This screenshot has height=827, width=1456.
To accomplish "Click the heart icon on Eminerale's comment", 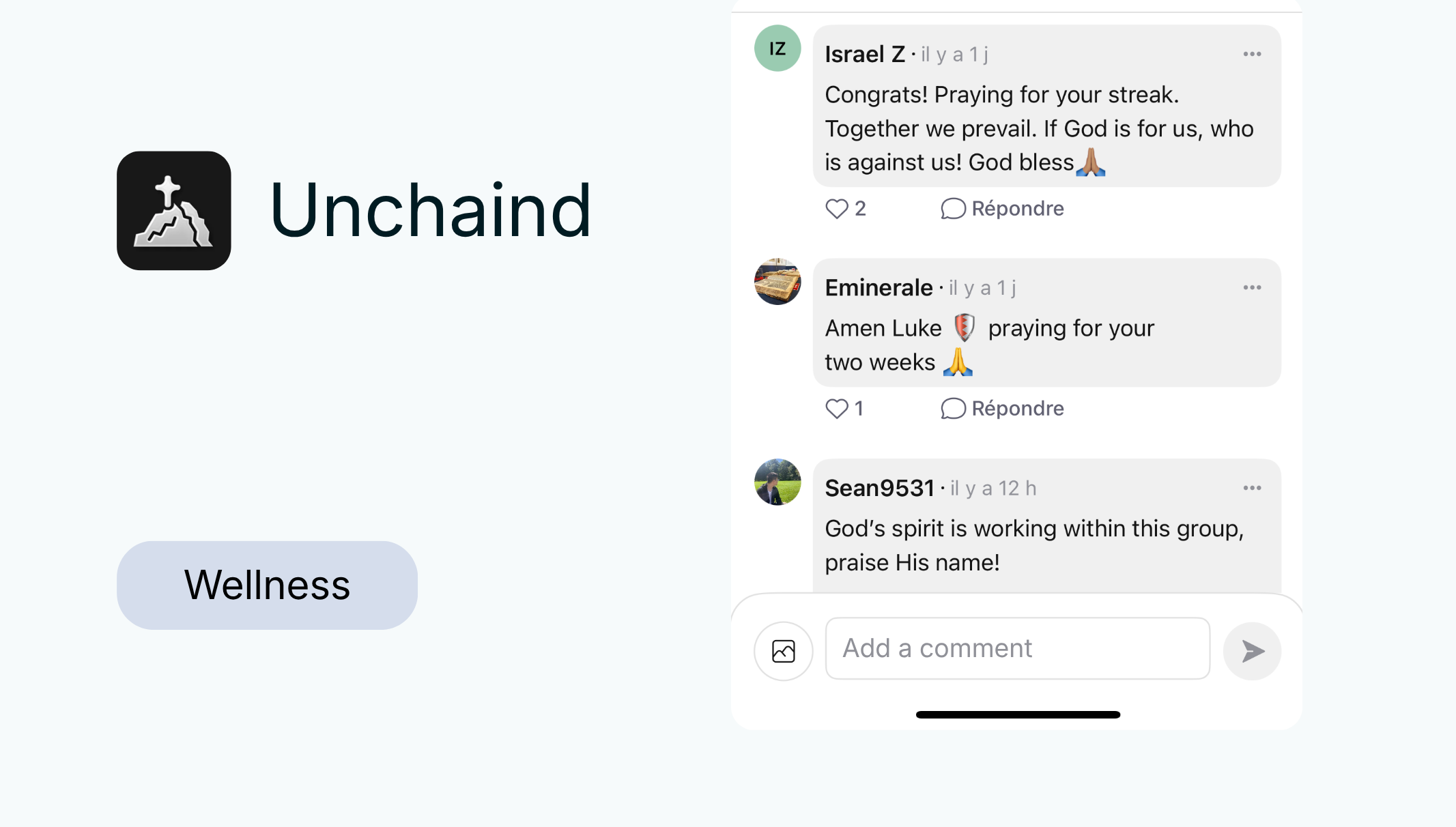I will pos(836,409).
